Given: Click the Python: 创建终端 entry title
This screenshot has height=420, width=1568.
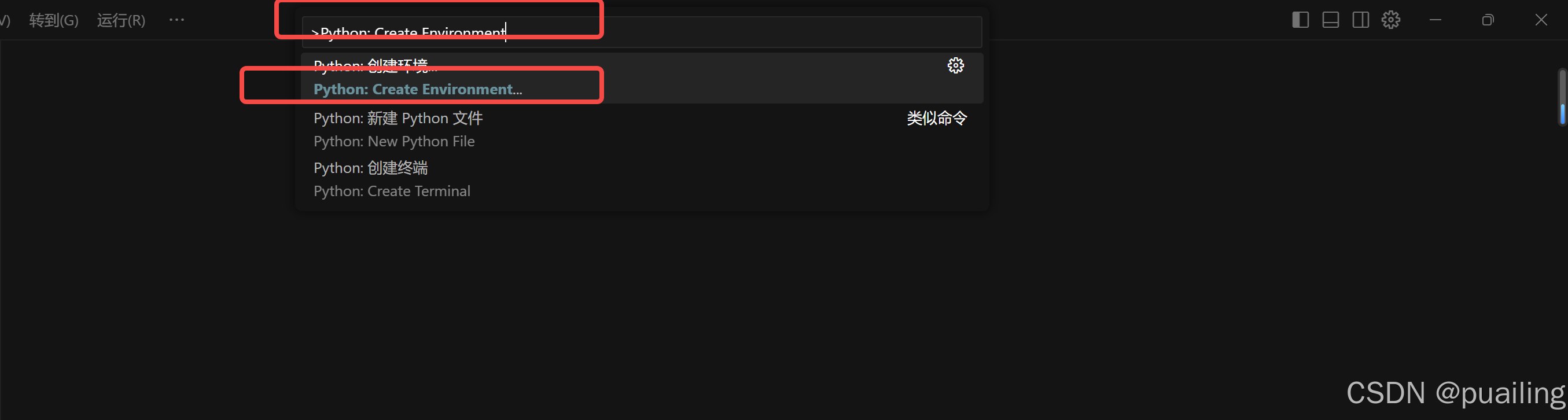Looking at the screenshot, I should [371, 168].
